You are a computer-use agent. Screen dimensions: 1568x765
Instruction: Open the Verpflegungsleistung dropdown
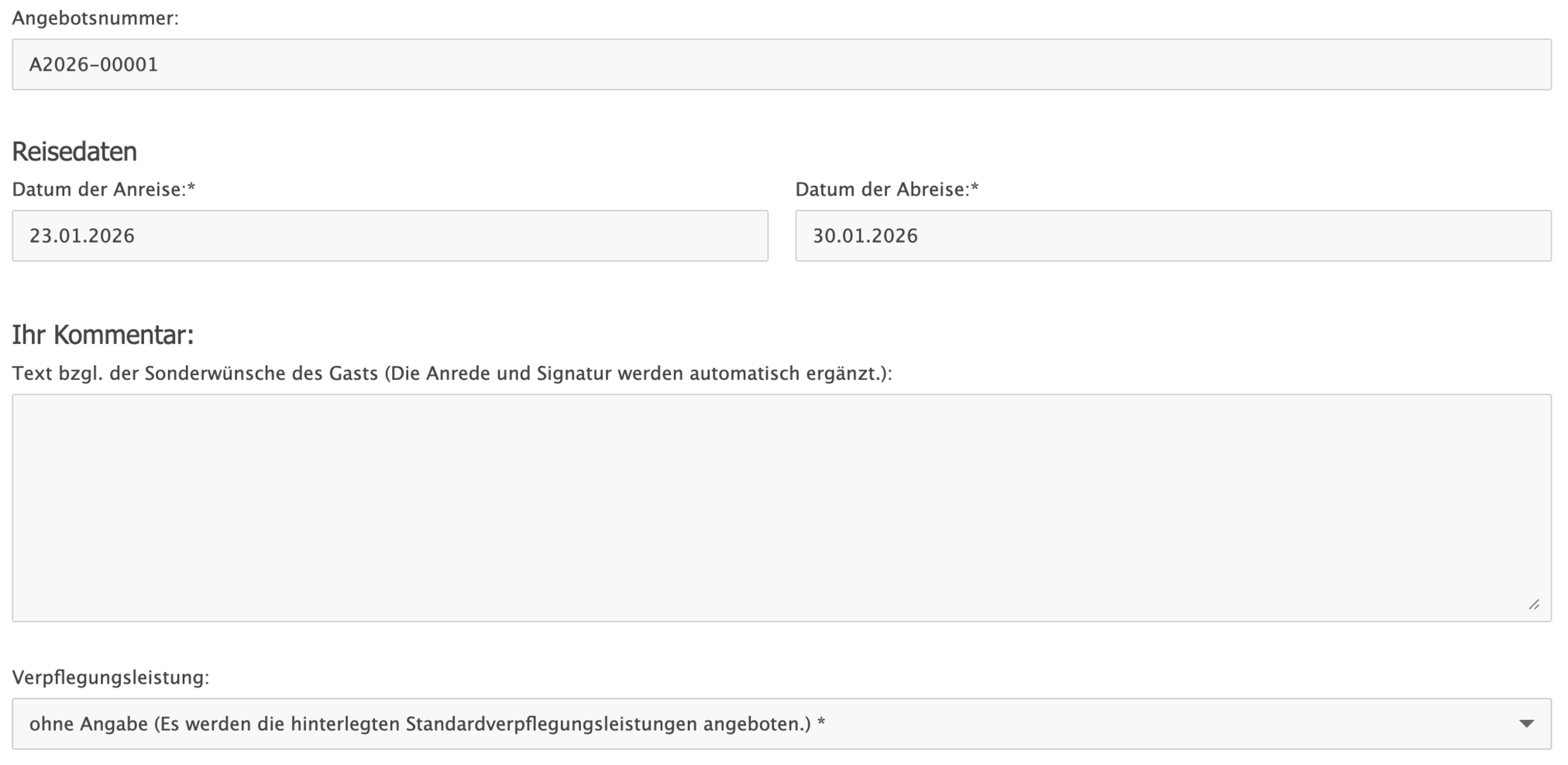point(781,724)
